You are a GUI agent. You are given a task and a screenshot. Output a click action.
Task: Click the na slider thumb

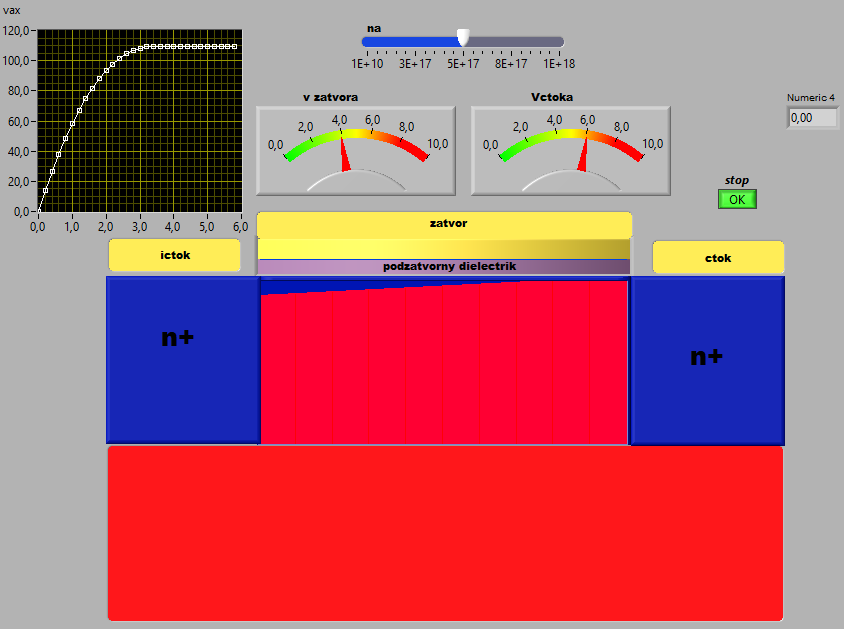[x=463, y=38]
